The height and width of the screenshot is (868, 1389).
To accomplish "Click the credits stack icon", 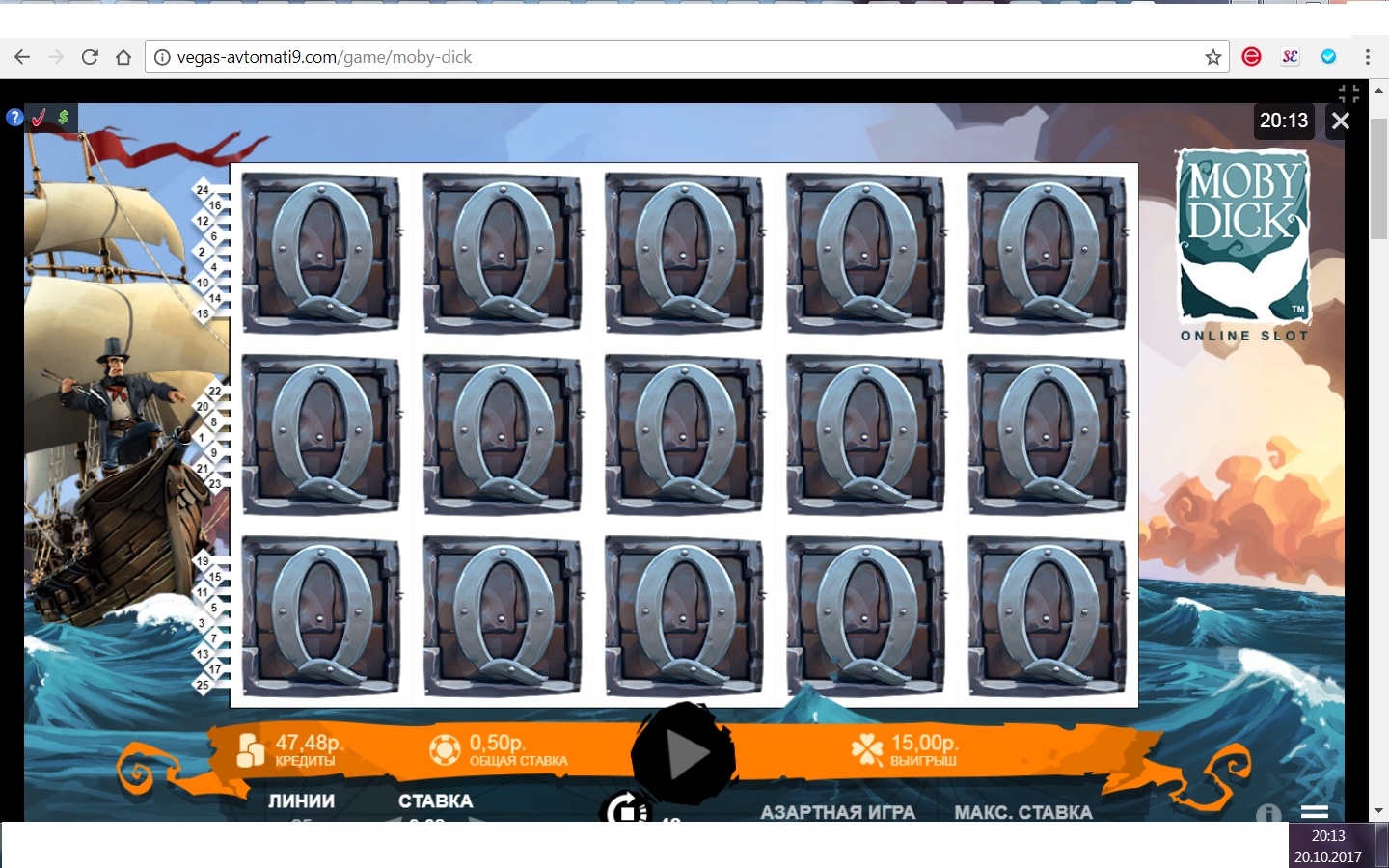I will point(251,750).
